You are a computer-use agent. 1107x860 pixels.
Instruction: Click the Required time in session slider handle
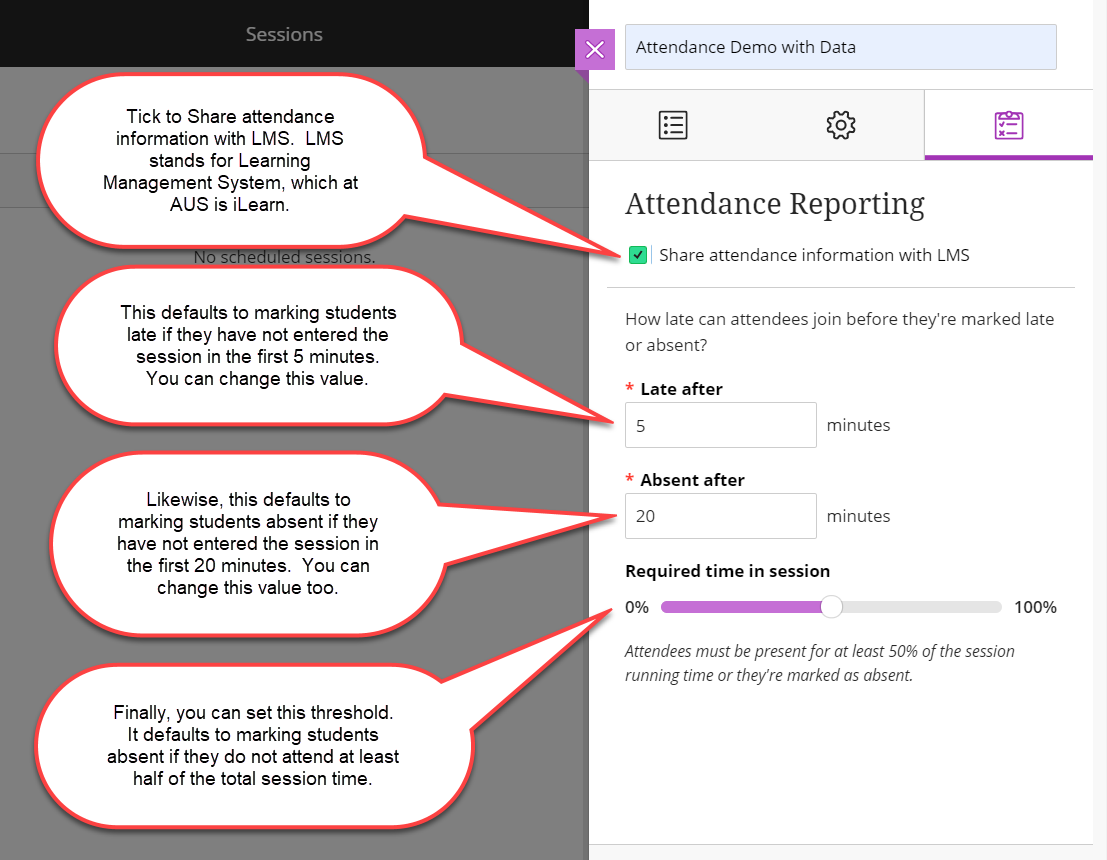coord(832,607)
